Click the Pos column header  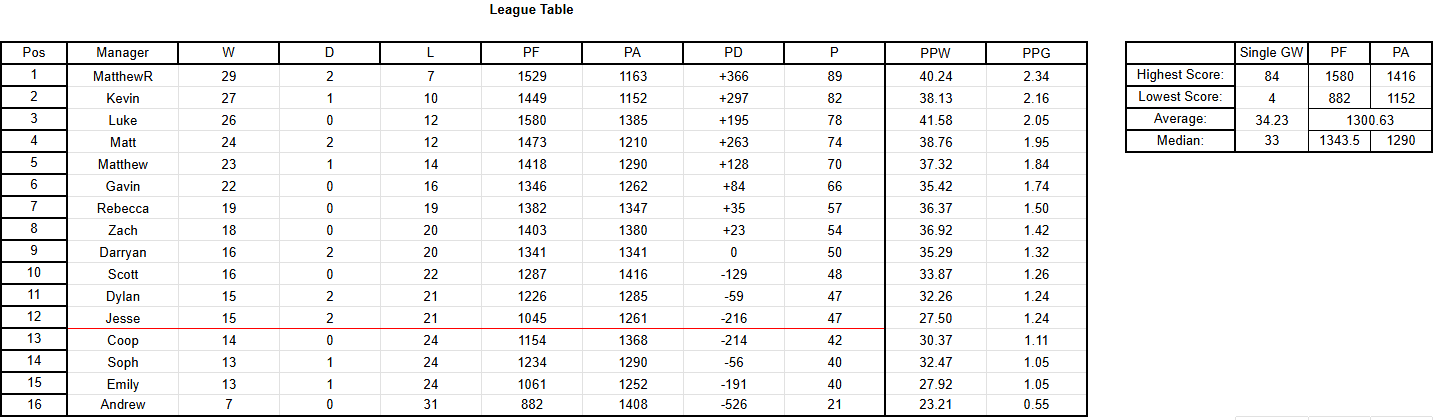pos(33,53)
